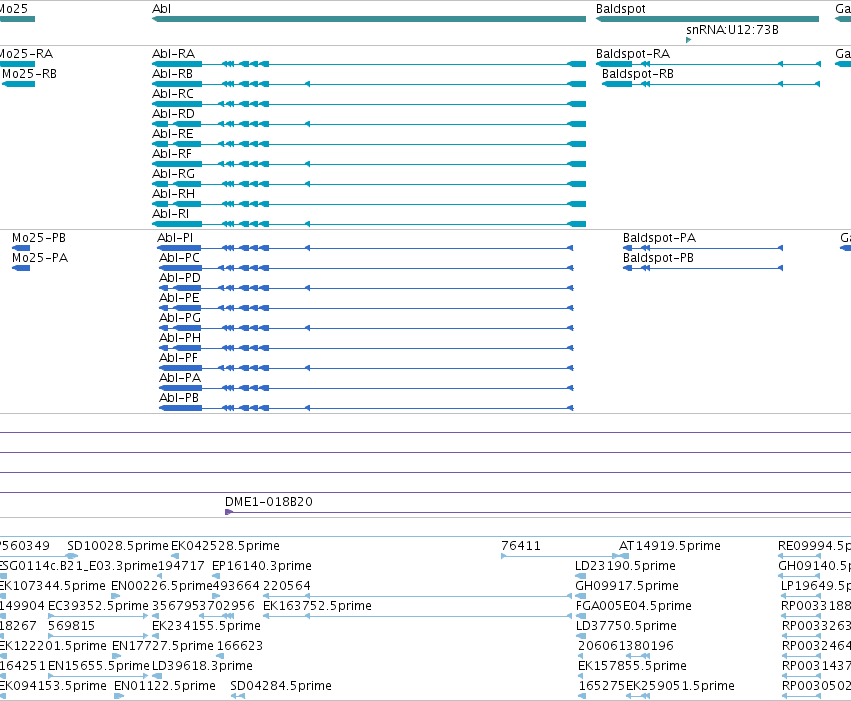Select the LD23190.5prime EST label
The width and height of the screenshot is (851, 701).
[625, 566]
